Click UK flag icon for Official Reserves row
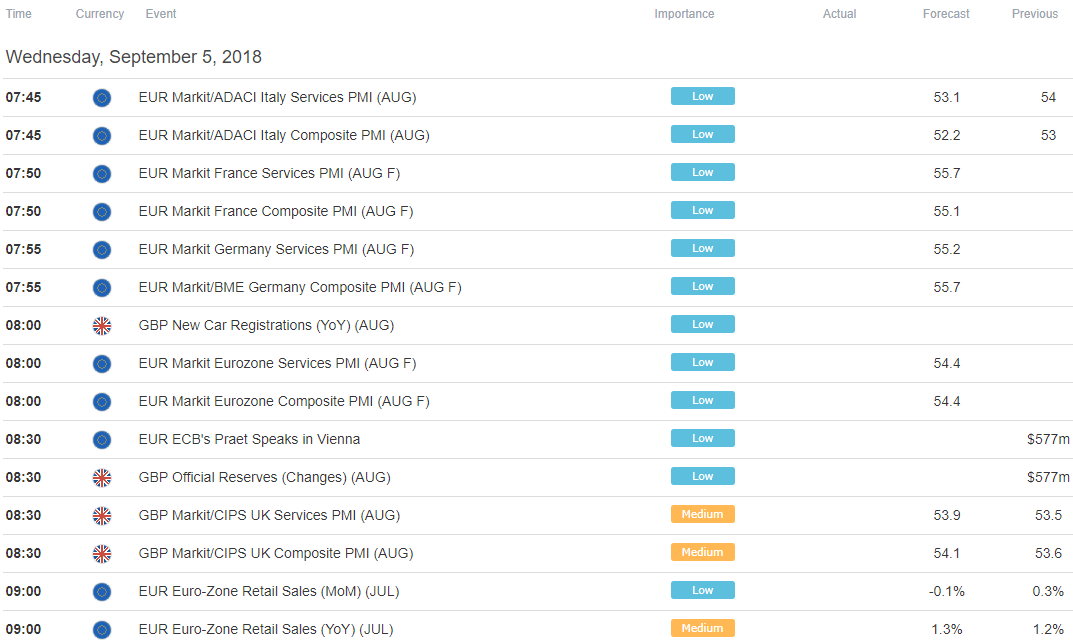This screenshot has width=1073, height=644. tap(102, 478)
